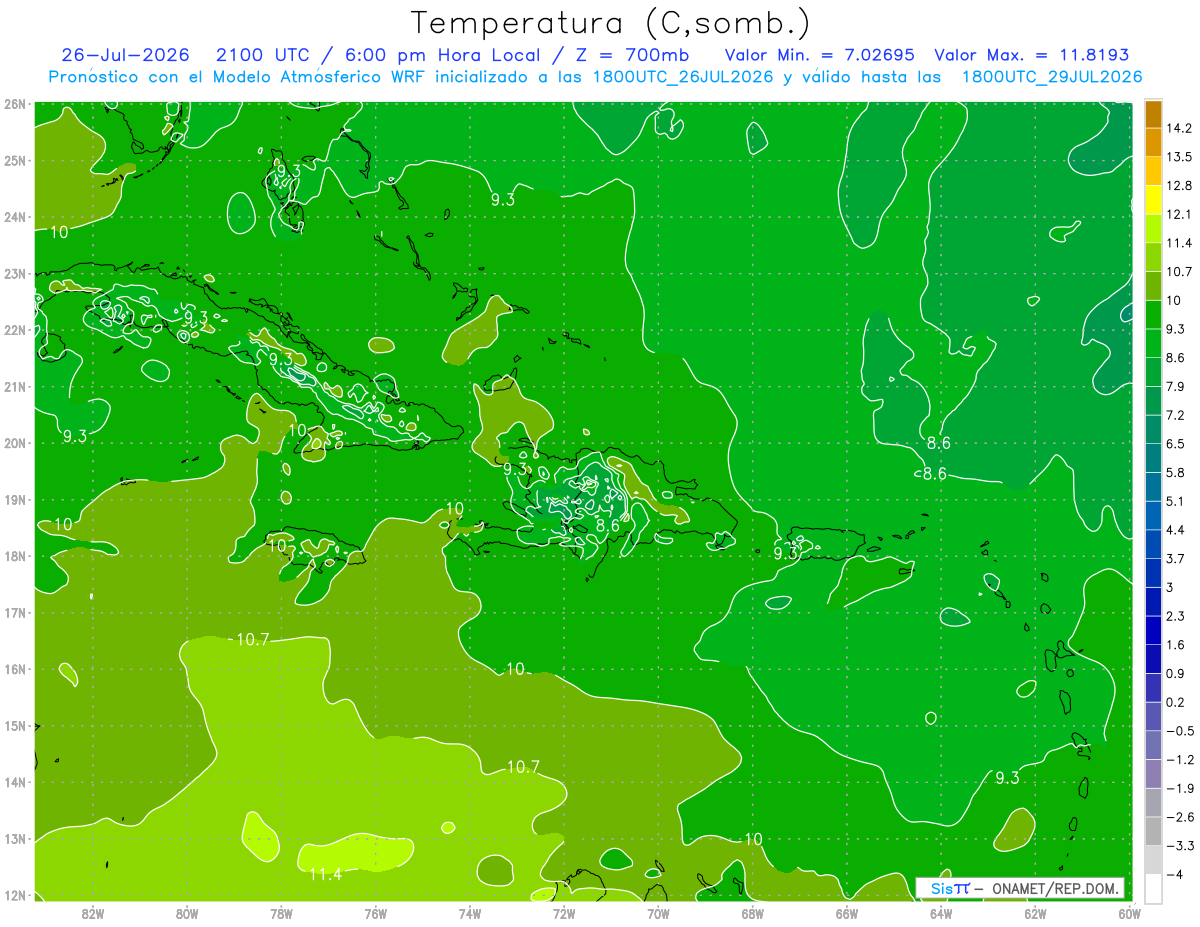The height and width of the screenshot is (927, 1200).
Task: Click the gray legend swatch between -3.3 and -2.6
Action: tap(1153, 831)
